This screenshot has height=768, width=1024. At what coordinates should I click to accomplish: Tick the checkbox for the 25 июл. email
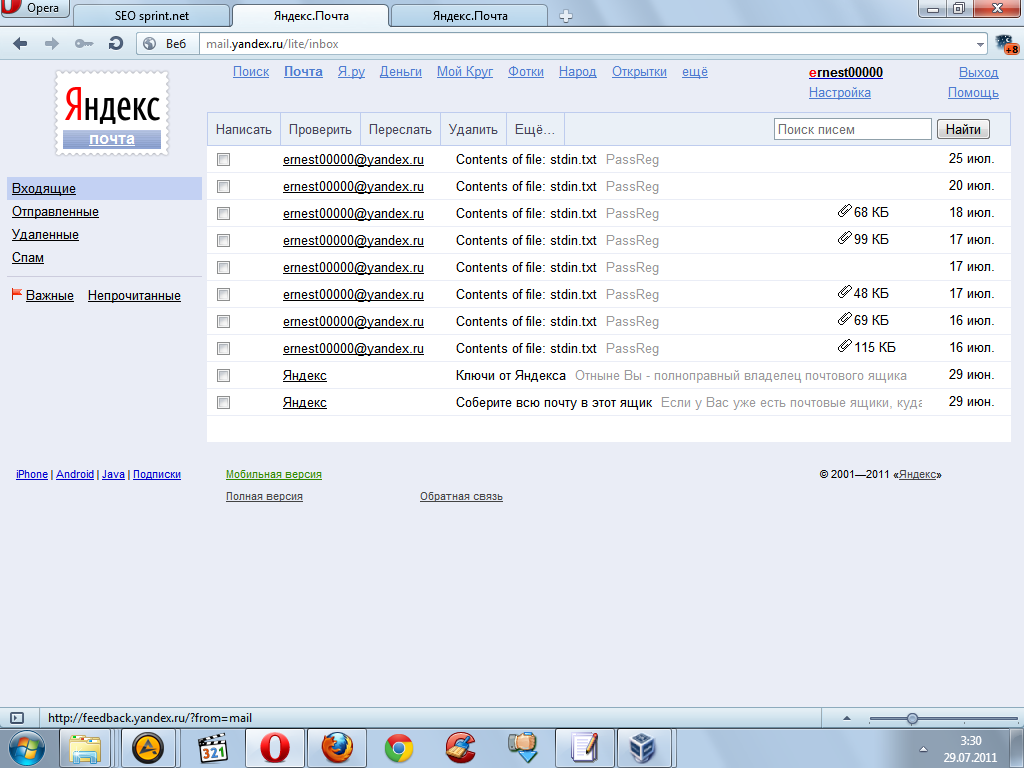point(223,159)
